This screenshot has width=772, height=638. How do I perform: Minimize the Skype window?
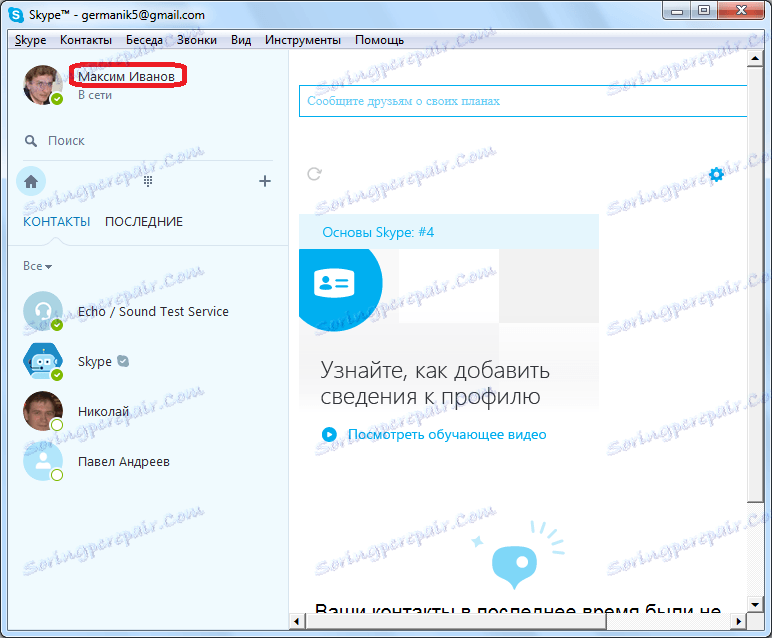point(677,10)
